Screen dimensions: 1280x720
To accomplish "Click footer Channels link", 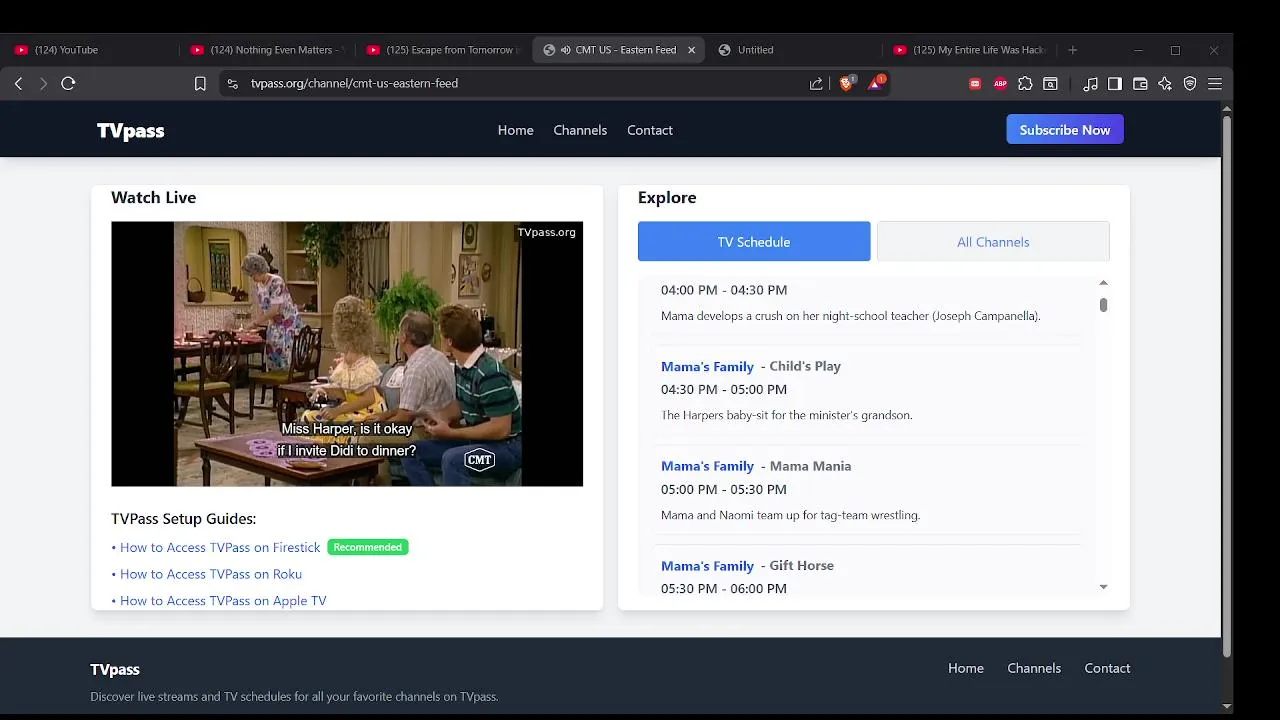I will pyautogui.click(x=1034, y=668).
